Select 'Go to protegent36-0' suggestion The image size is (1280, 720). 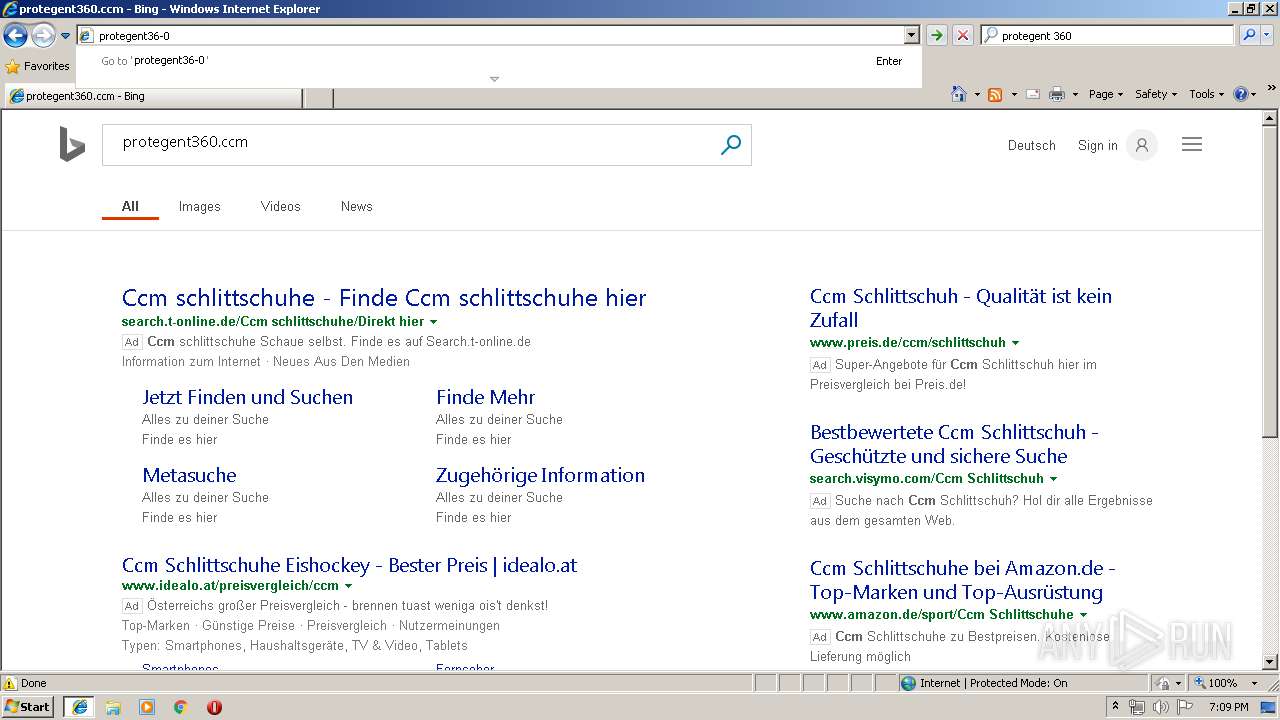[500, 61]
